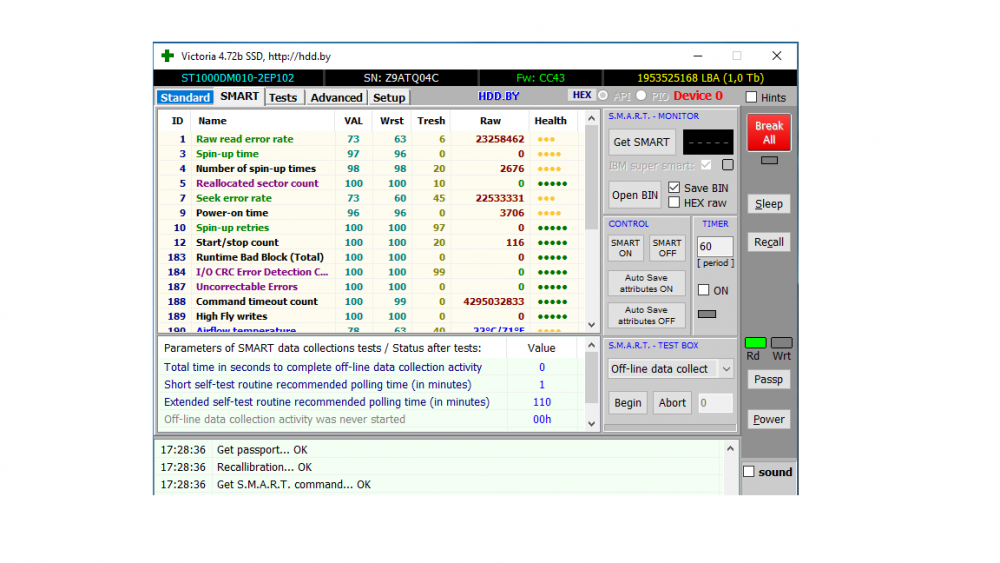Screen dimensions: 1000x563
Task: Click the green Victoria cross app icon
Action: (x=167, y=56)
